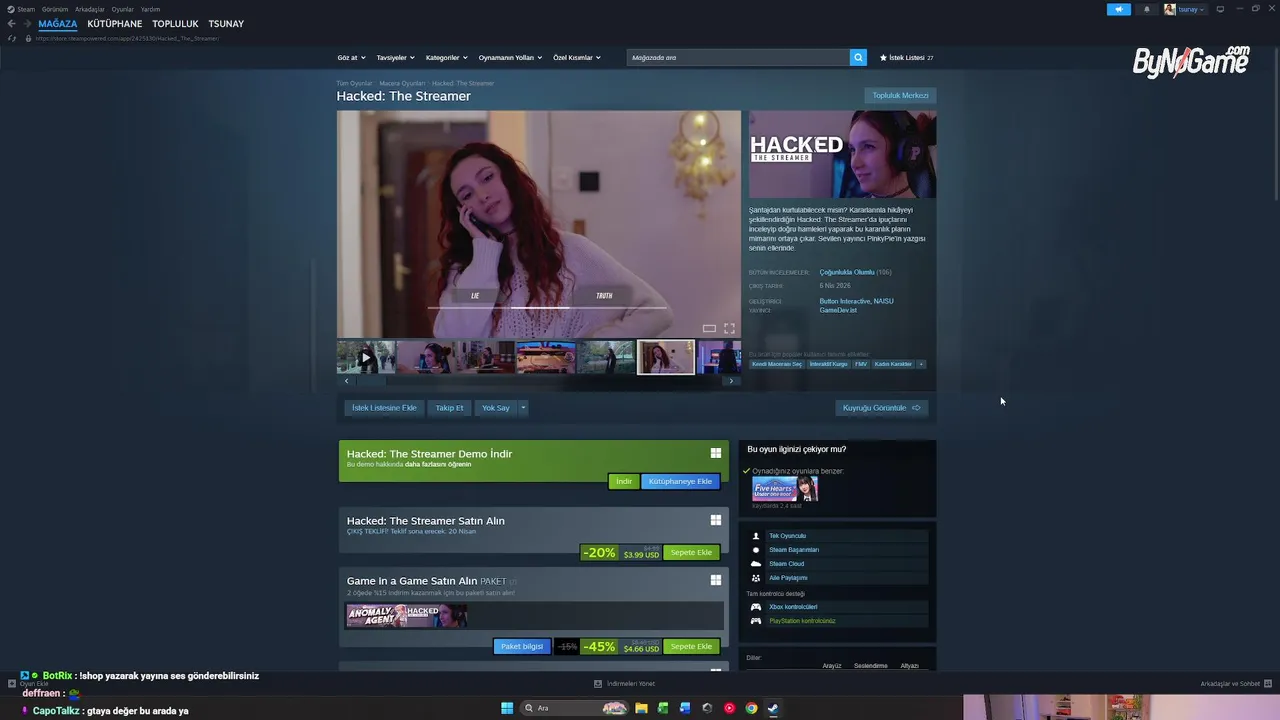Screen dimensions: 1280x720
Task: Open the Windows Start menu
Action: pos(507,708)
